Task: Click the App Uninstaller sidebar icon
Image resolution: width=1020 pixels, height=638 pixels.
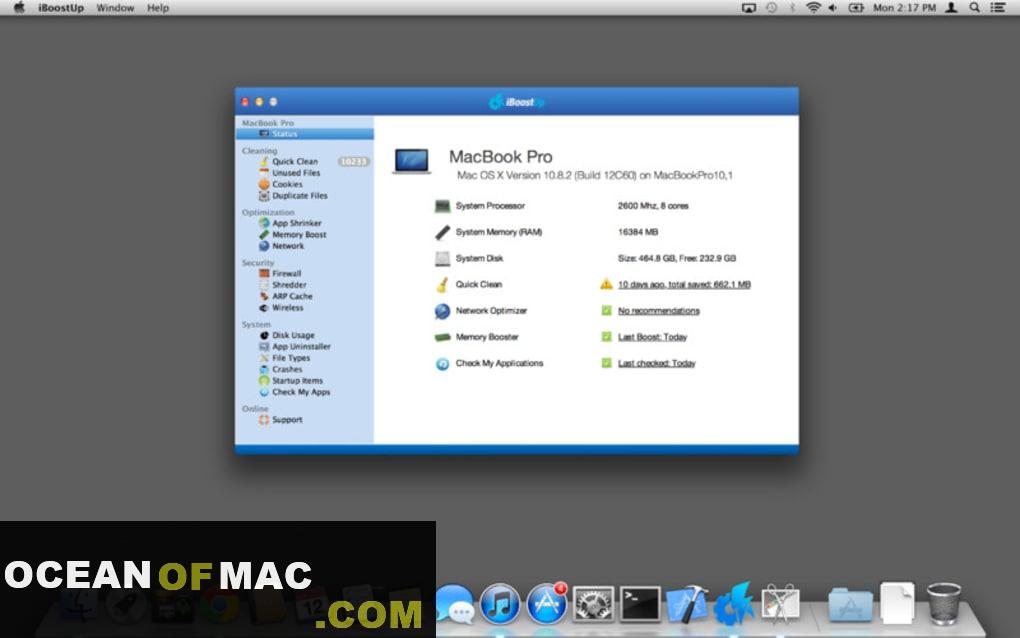Action: 264,347
